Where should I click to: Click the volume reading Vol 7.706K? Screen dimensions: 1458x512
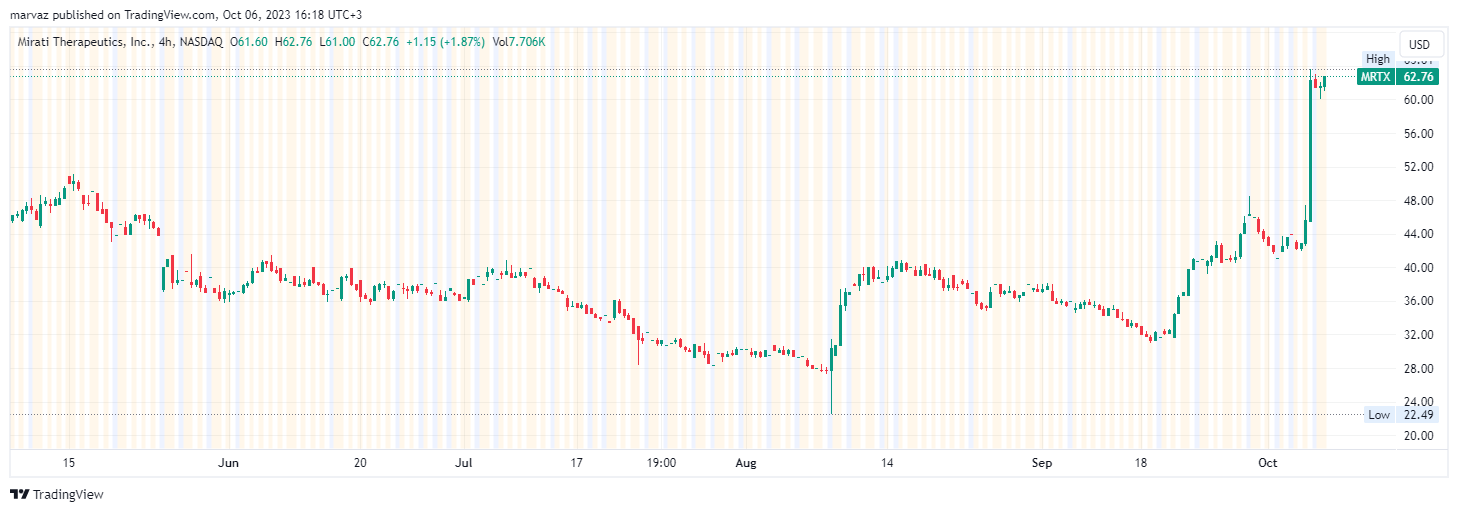pos(519,42)
